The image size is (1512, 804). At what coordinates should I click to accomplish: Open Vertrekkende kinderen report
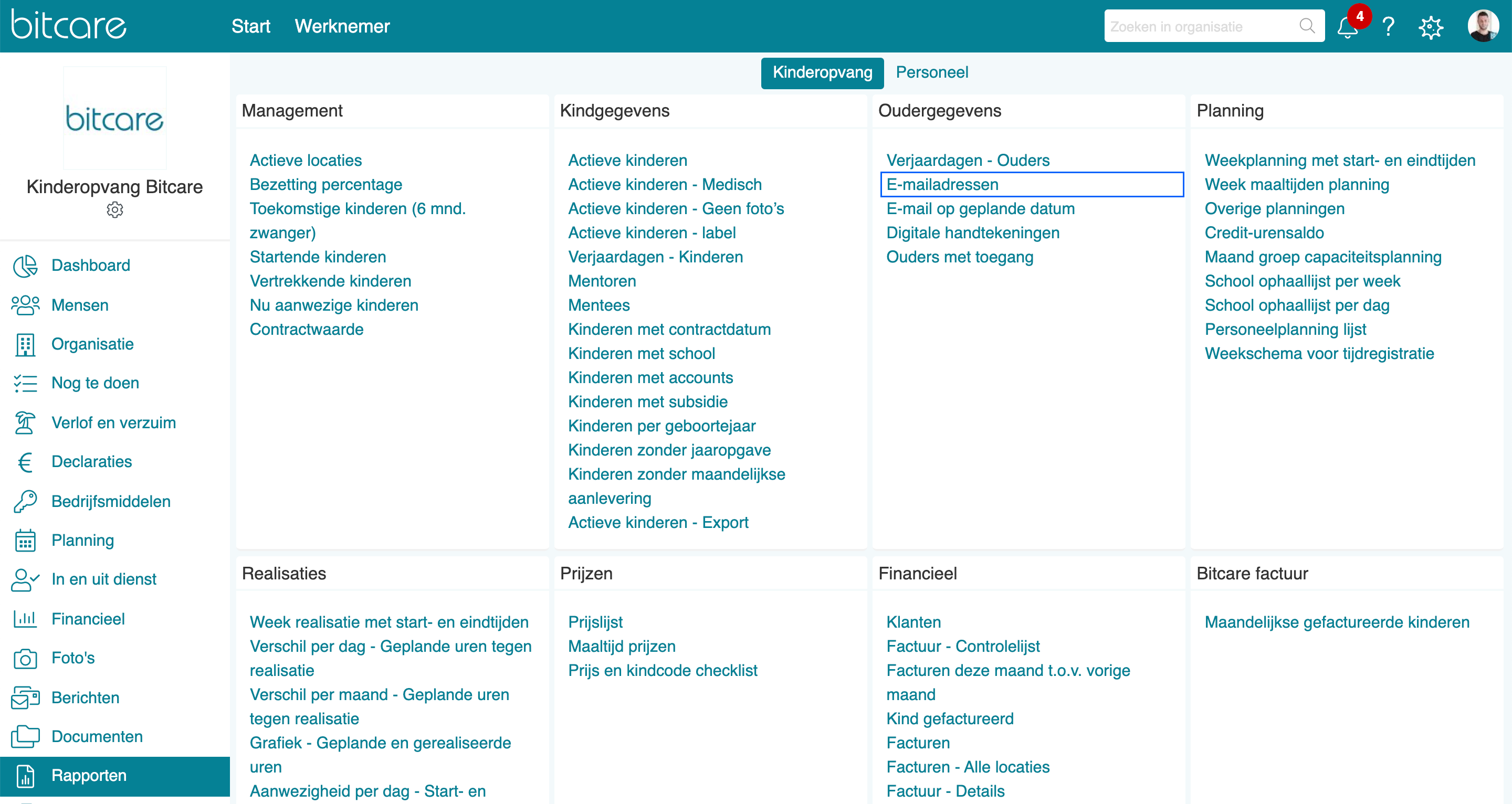pyautogui.click(x=330, y=281)
